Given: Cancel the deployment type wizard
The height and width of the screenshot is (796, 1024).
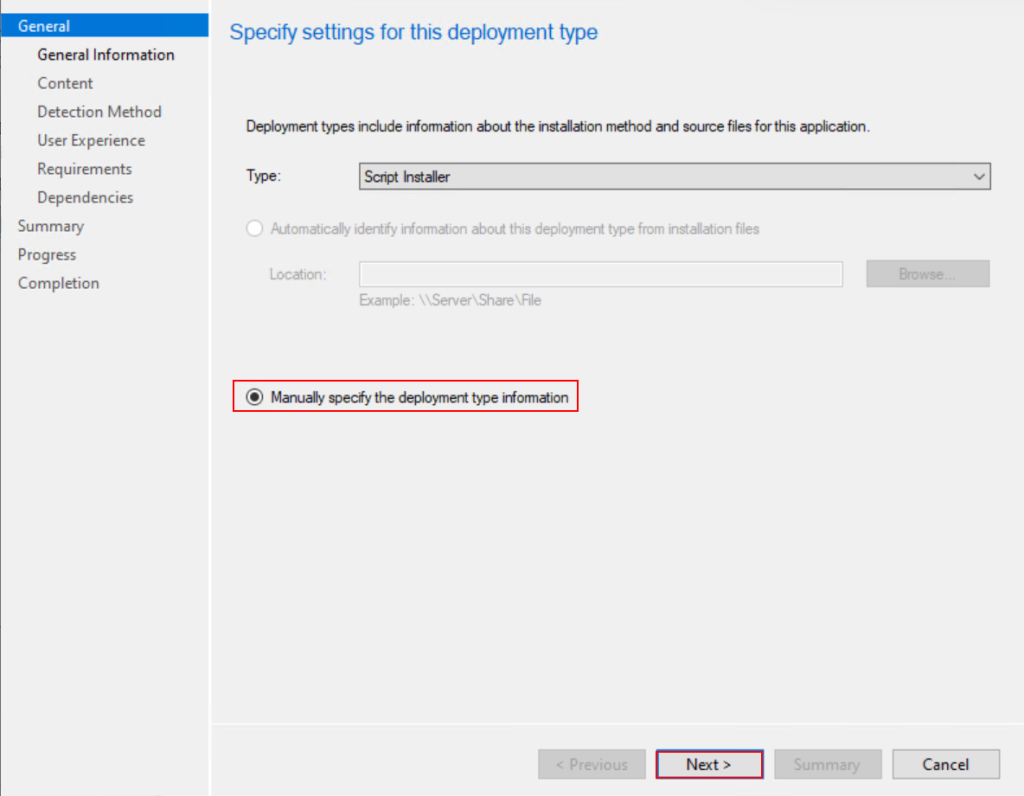Looking at the screenshot, I should (945, 764).
